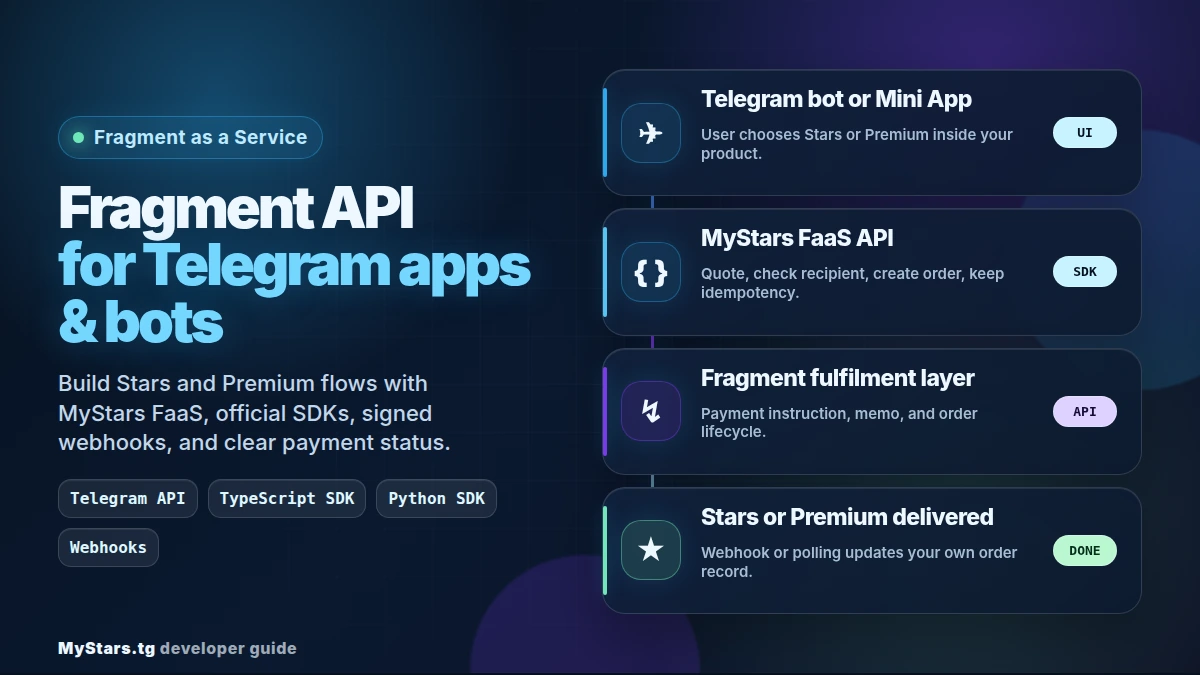Click the '& bots' headline line
The image size is (1200, 675).
pyautogui.click(x=140, y=323)
